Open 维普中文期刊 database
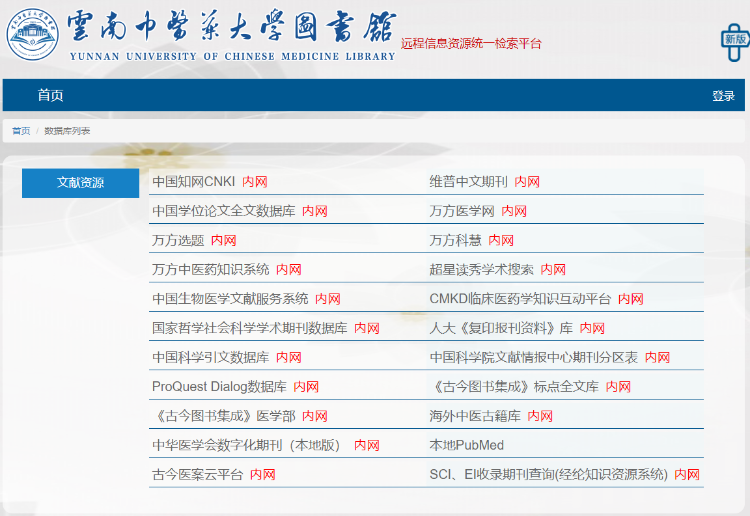Viewport: 750px width, 516px height. pos(468,182)
